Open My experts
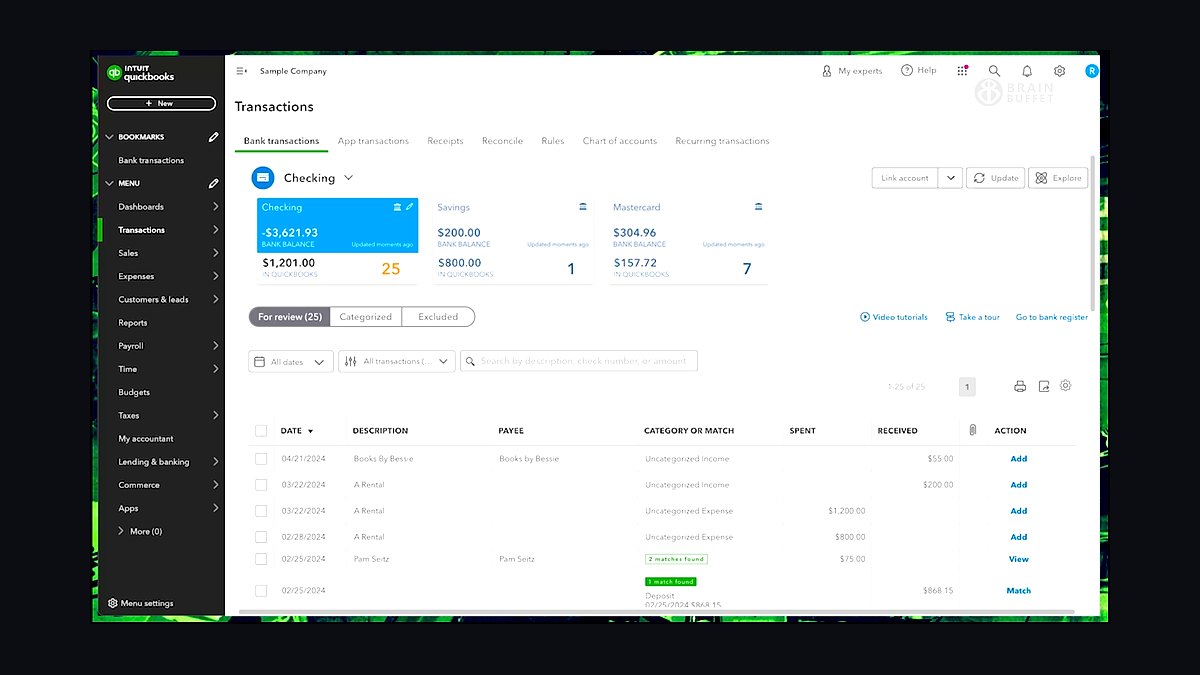The image size is (1200, 675). click(852, 71)
